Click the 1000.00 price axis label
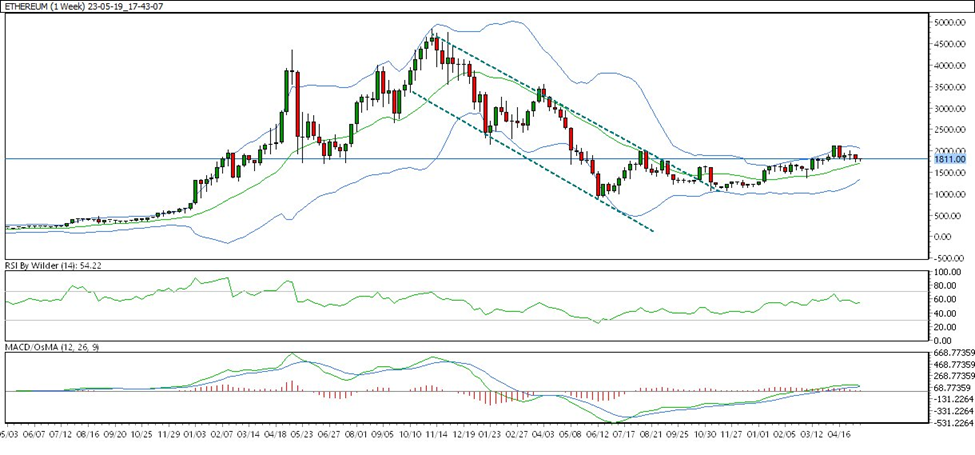 949,195
